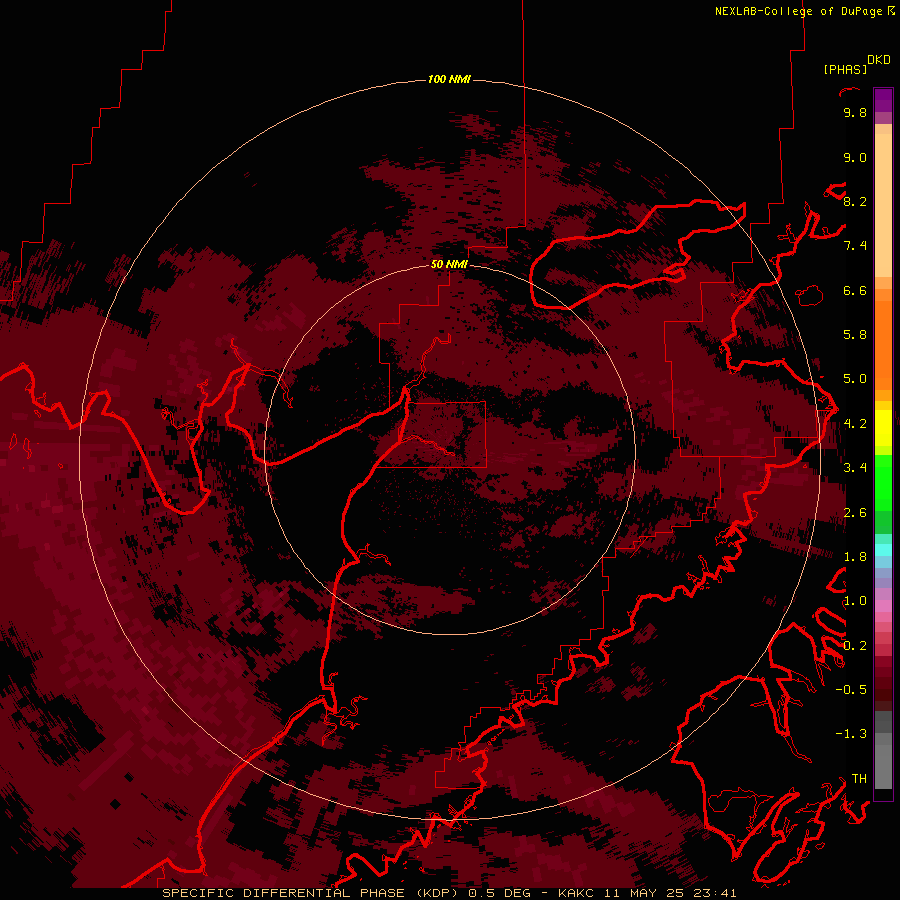Select the 0.2 scale value
The image size is (900, 900).
855,646
